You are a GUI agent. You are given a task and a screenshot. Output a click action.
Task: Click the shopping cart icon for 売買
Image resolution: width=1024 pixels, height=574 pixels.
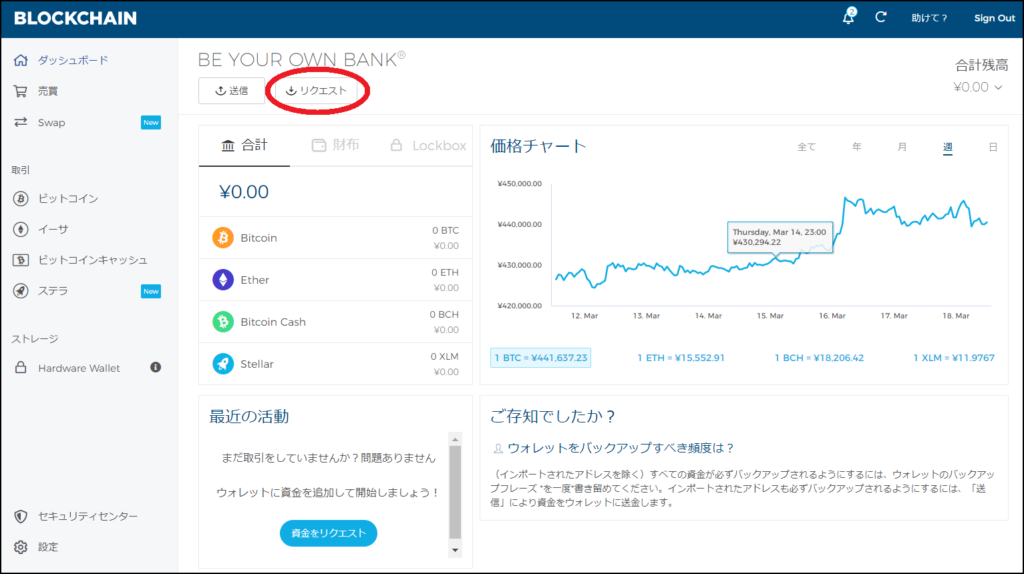click(x=21, y=91)
